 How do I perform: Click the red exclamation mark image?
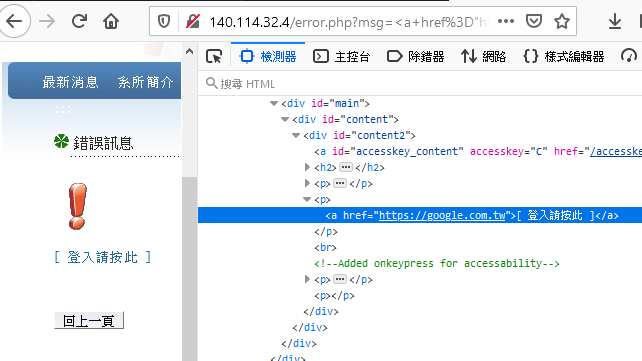[77, 206]
